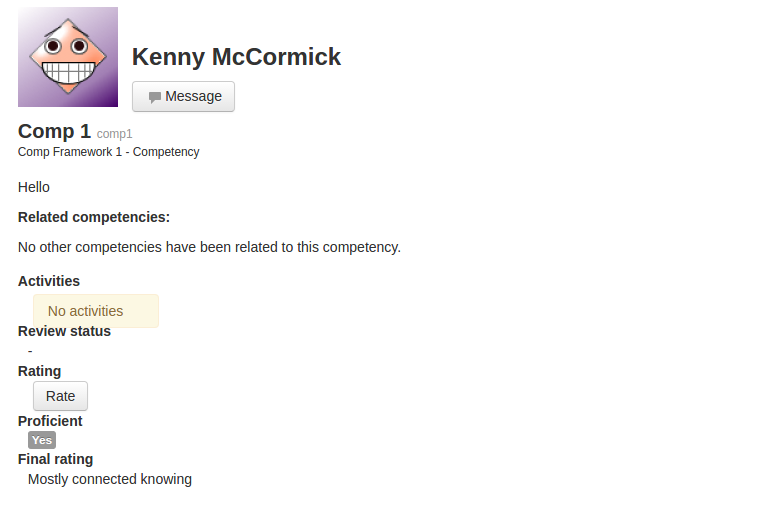Click the Comp Framework 1 - Competency path text
Viewport: 773px width, 507px height.
point(108,152)
